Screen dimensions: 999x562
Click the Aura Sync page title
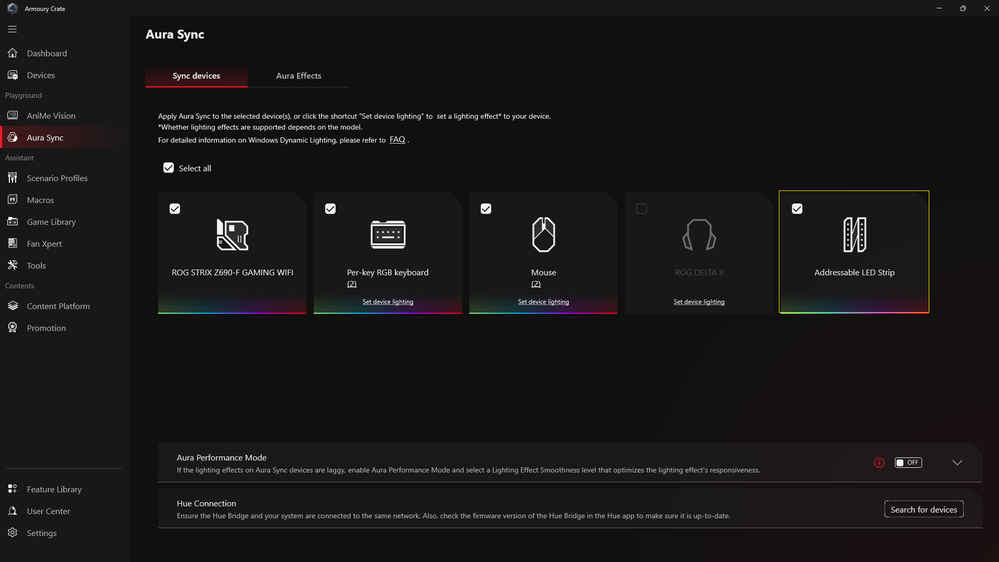tap(175, 34)
